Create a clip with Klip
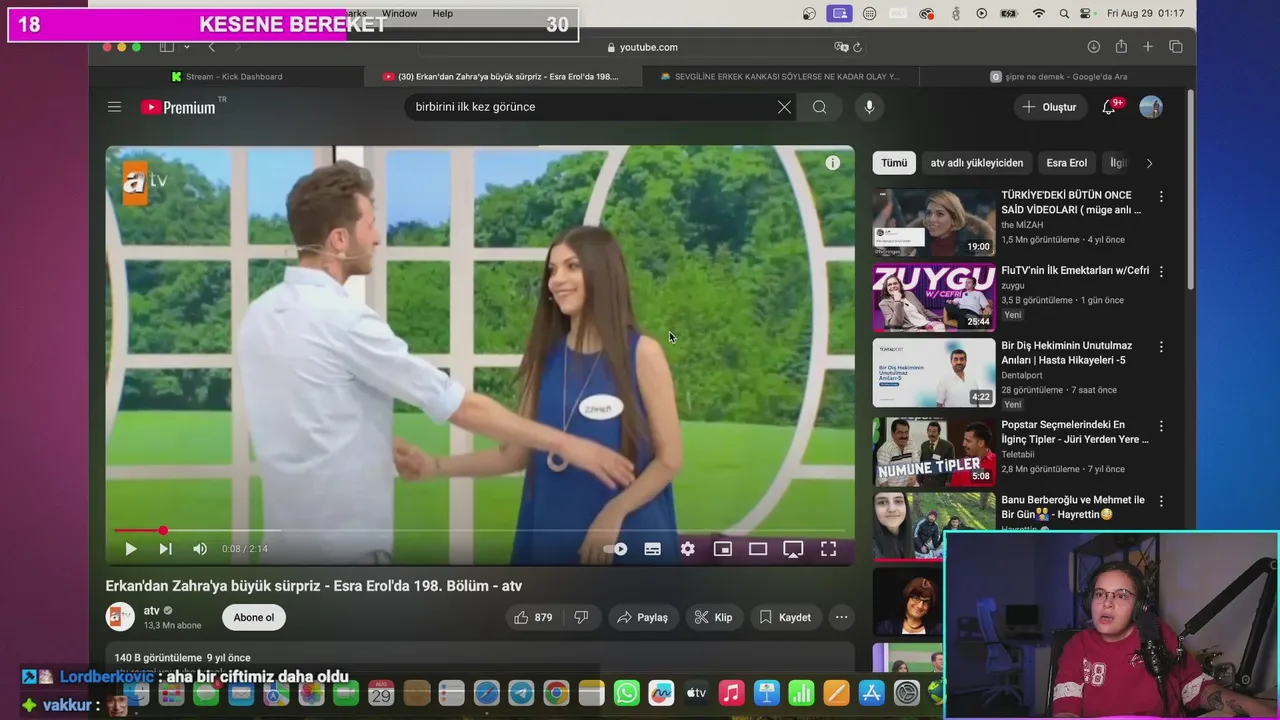This screenshot has height=720, width=1280. coord(713,617)
